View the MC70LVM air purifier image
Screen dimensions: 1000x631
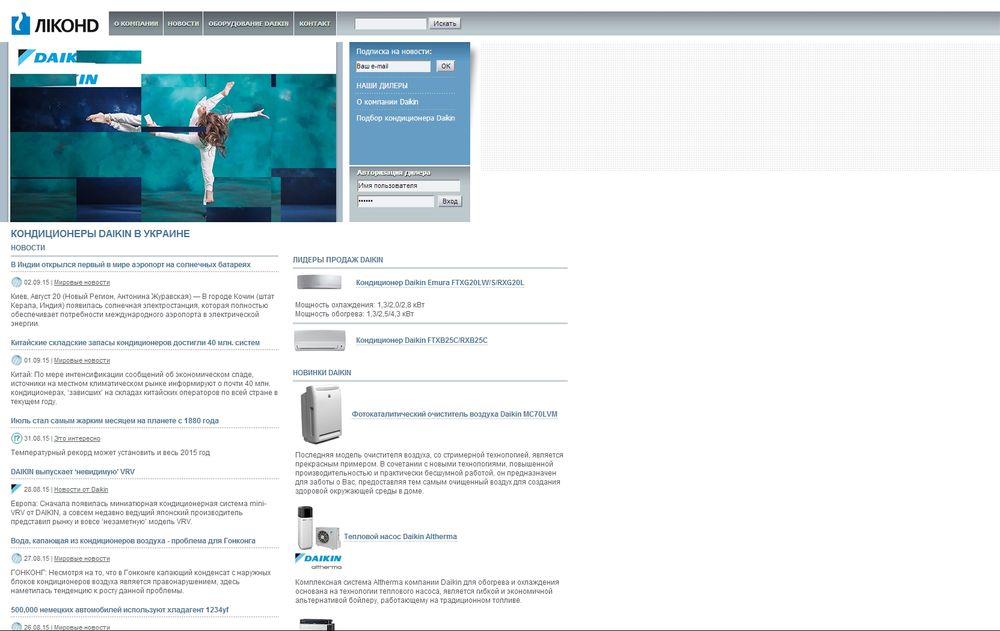click(x=321, y=415)
